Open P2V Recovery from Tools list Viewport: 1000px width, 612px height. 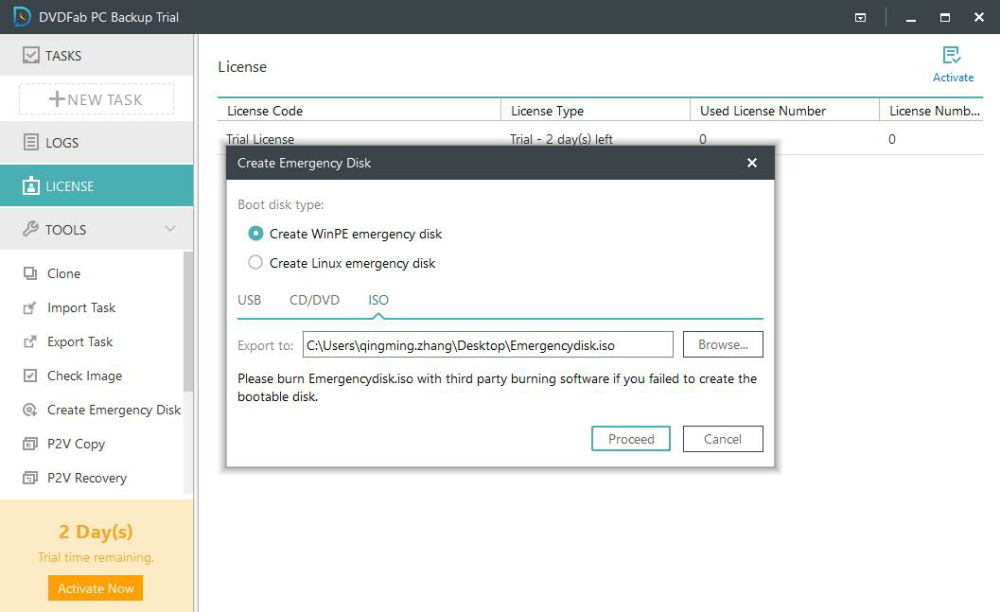pos(87,477)
